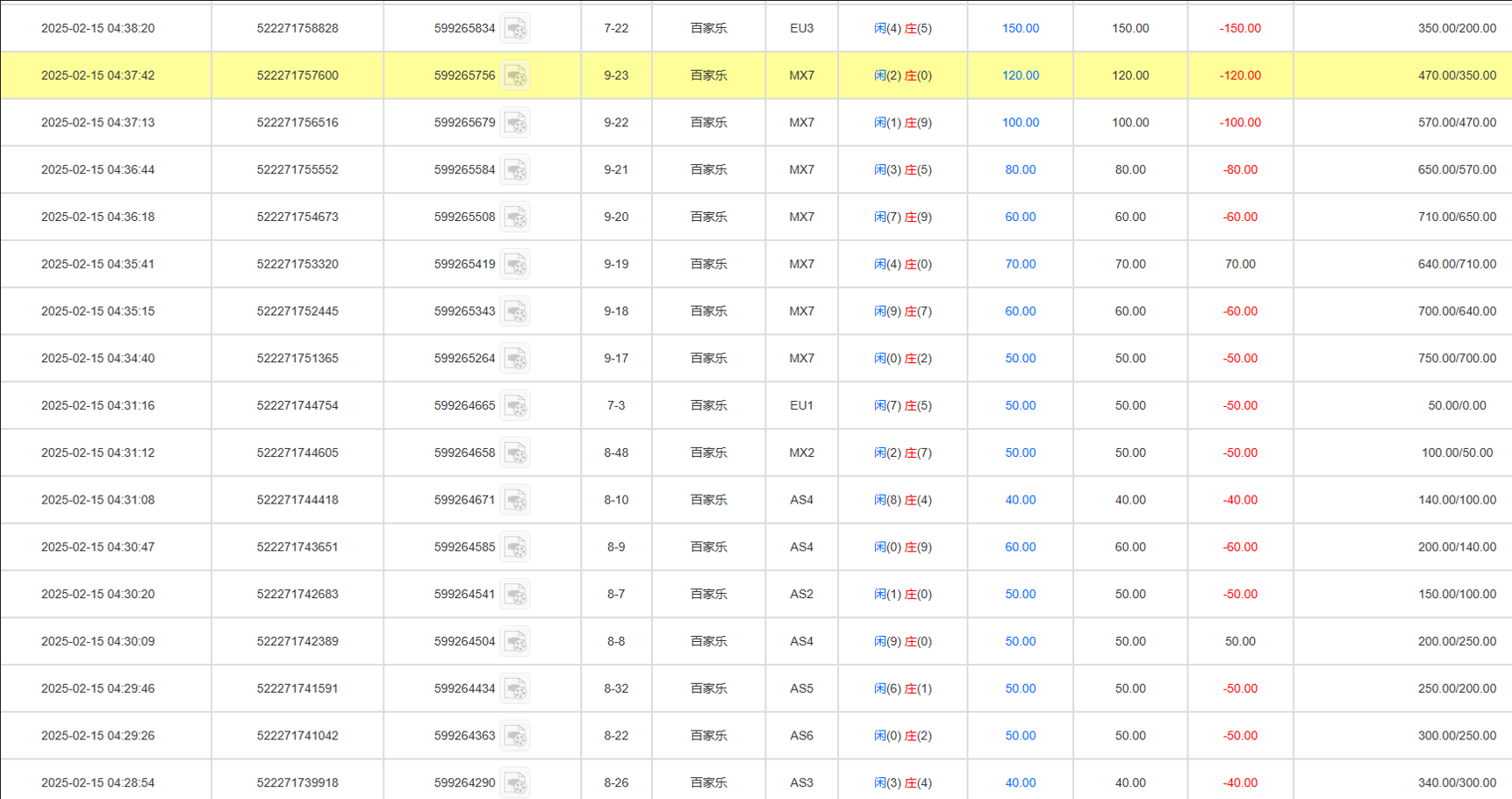The height and width of the screenshot is (799, 1512).
Task: Click the icon next to round 599264504
Action: (x=515, y=642)
